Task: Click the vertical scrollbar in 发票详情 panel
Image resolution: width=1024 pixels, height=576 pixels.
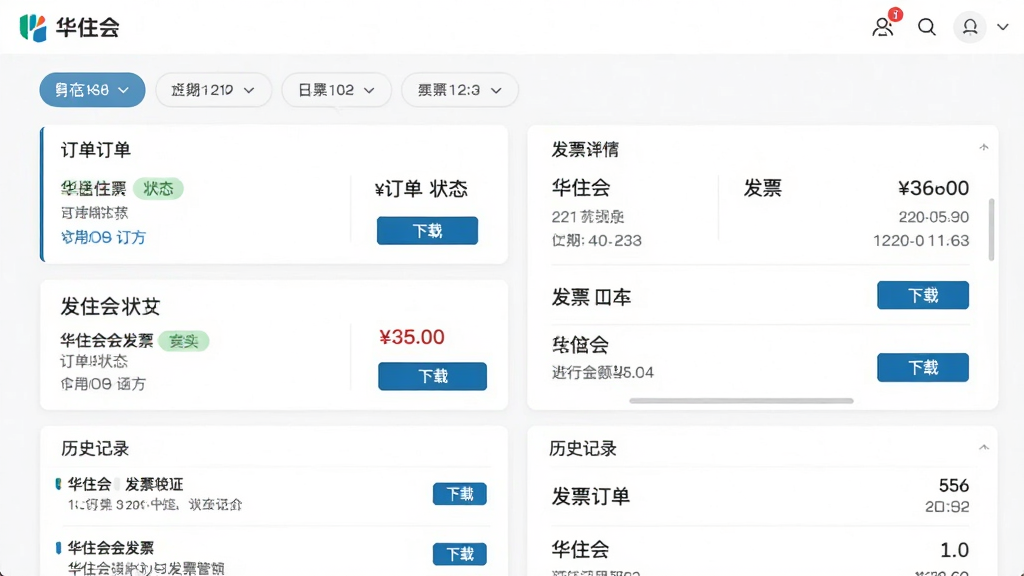Action: click(991, 230)
